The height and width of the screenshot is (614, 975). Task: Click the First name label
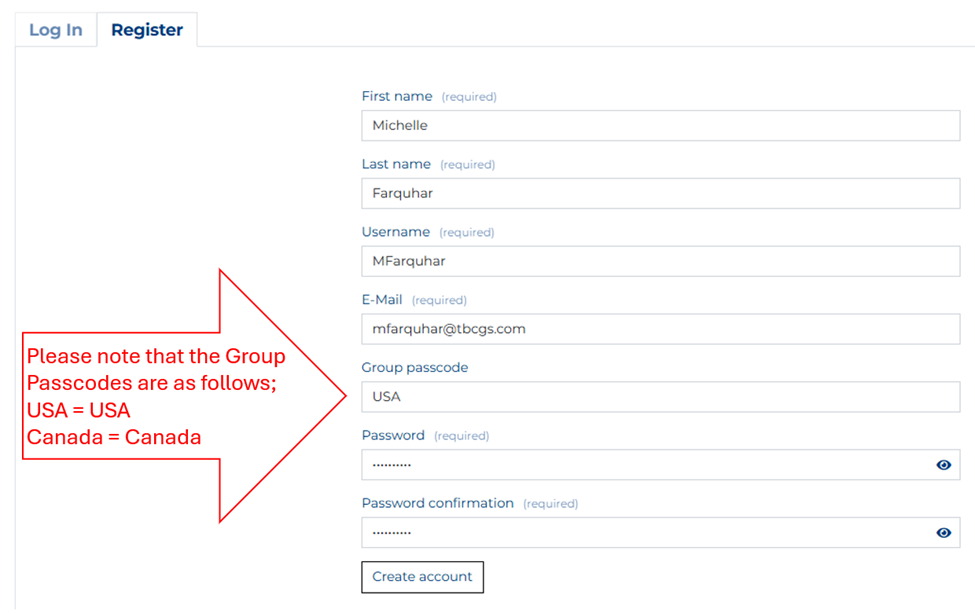coord(397,97)
